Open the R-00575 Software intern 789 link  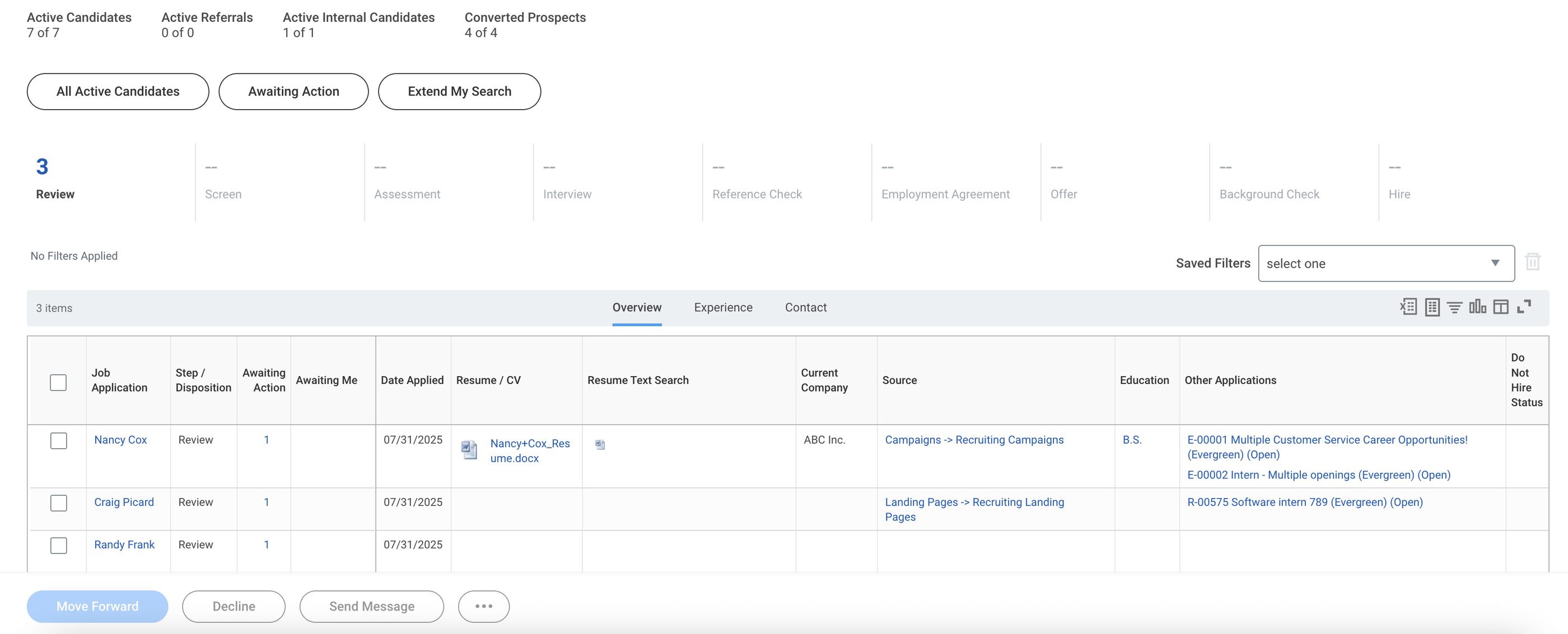[x=1304, y=502]
